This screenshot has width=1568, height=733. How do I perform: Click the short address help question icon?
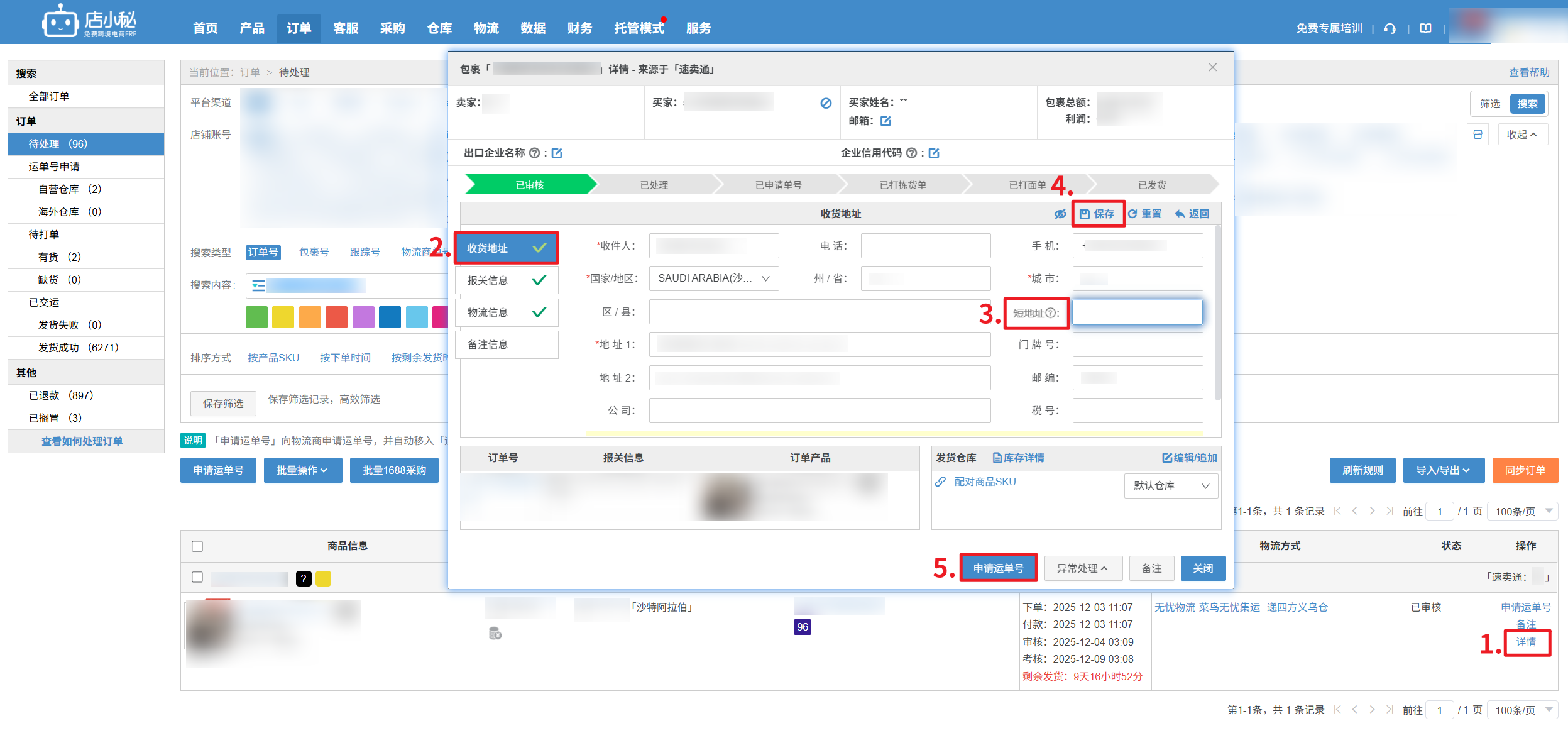(1050, 313)
